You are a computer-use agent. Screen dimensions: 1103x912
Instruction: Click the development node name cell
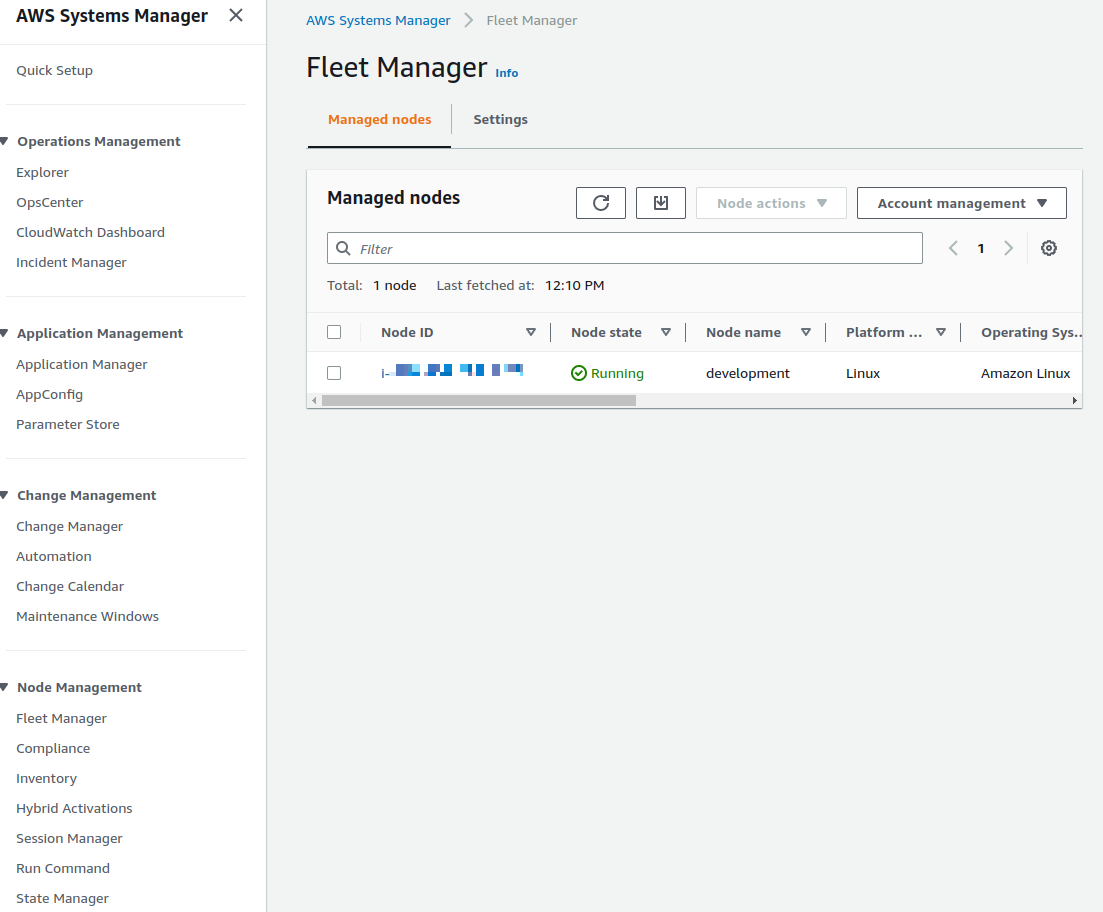[748, 374]
